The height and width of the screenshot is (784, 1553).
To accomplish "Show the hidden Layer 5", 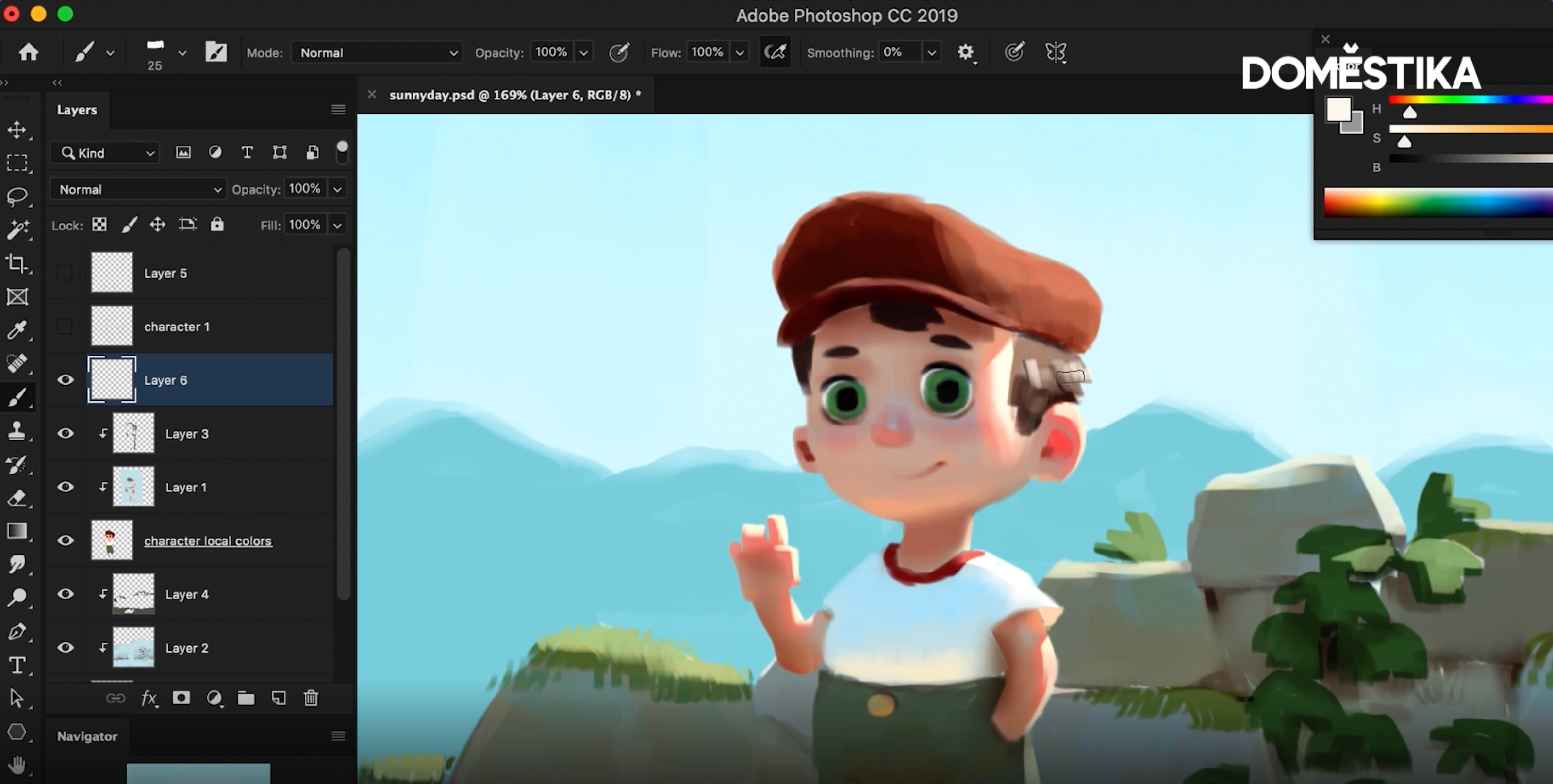I will [65, 273].
